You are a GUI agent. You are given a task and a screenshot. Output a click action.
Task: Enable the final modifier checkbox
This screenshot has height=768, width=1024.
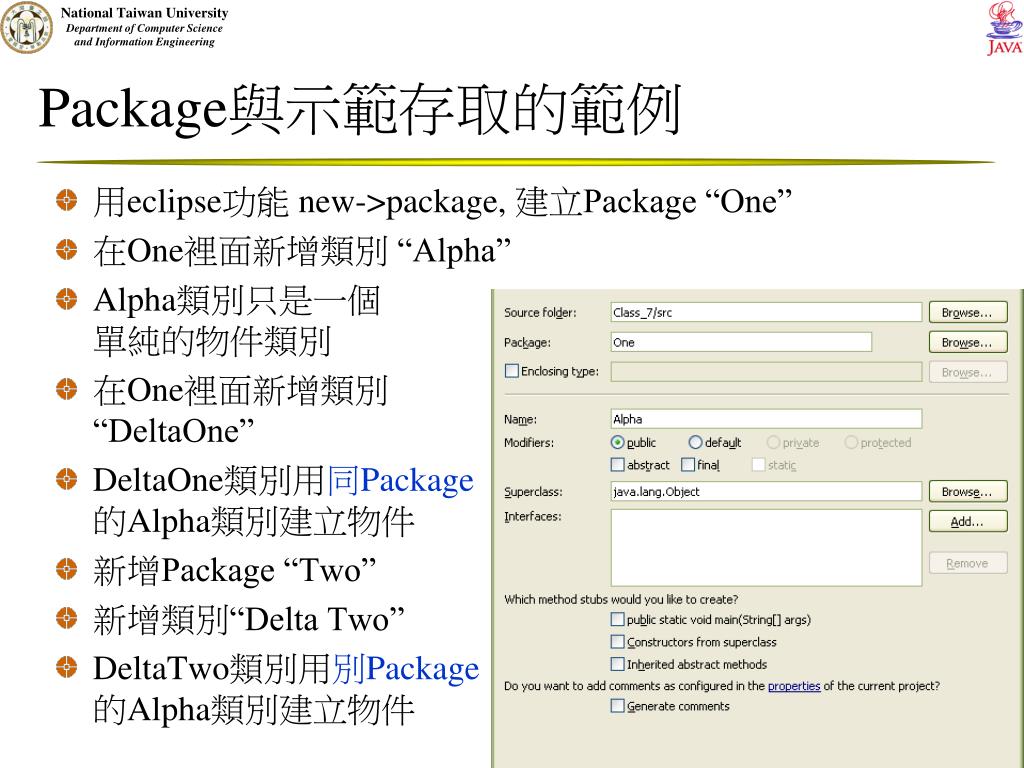pyautogui.click(x=688, y=464)
